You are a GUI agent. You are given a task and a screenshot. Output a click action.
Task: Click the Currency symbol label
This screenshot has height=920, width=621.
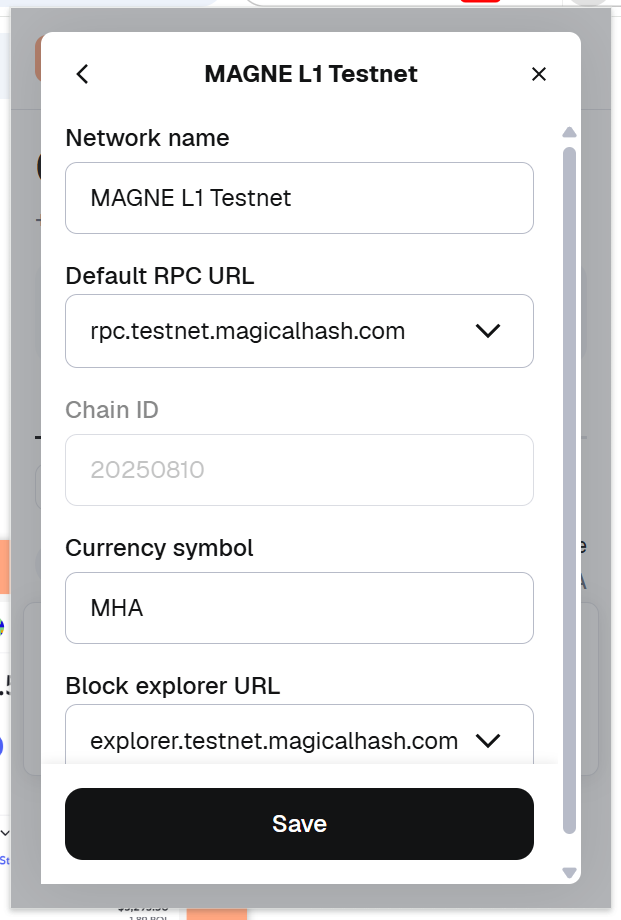pos(159,548)
